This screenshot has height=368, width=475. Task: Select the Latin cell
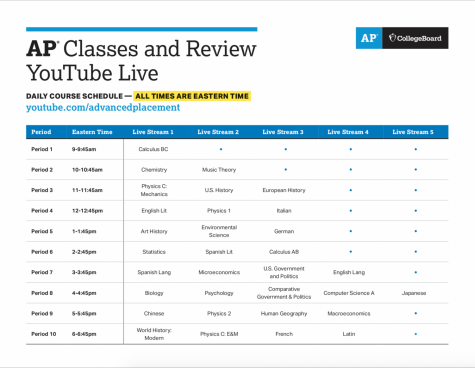[x=349, y=334]
